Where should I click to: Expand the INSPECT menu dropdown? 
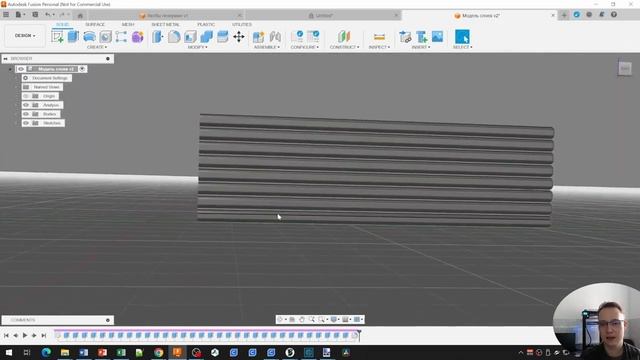(379, 47)
